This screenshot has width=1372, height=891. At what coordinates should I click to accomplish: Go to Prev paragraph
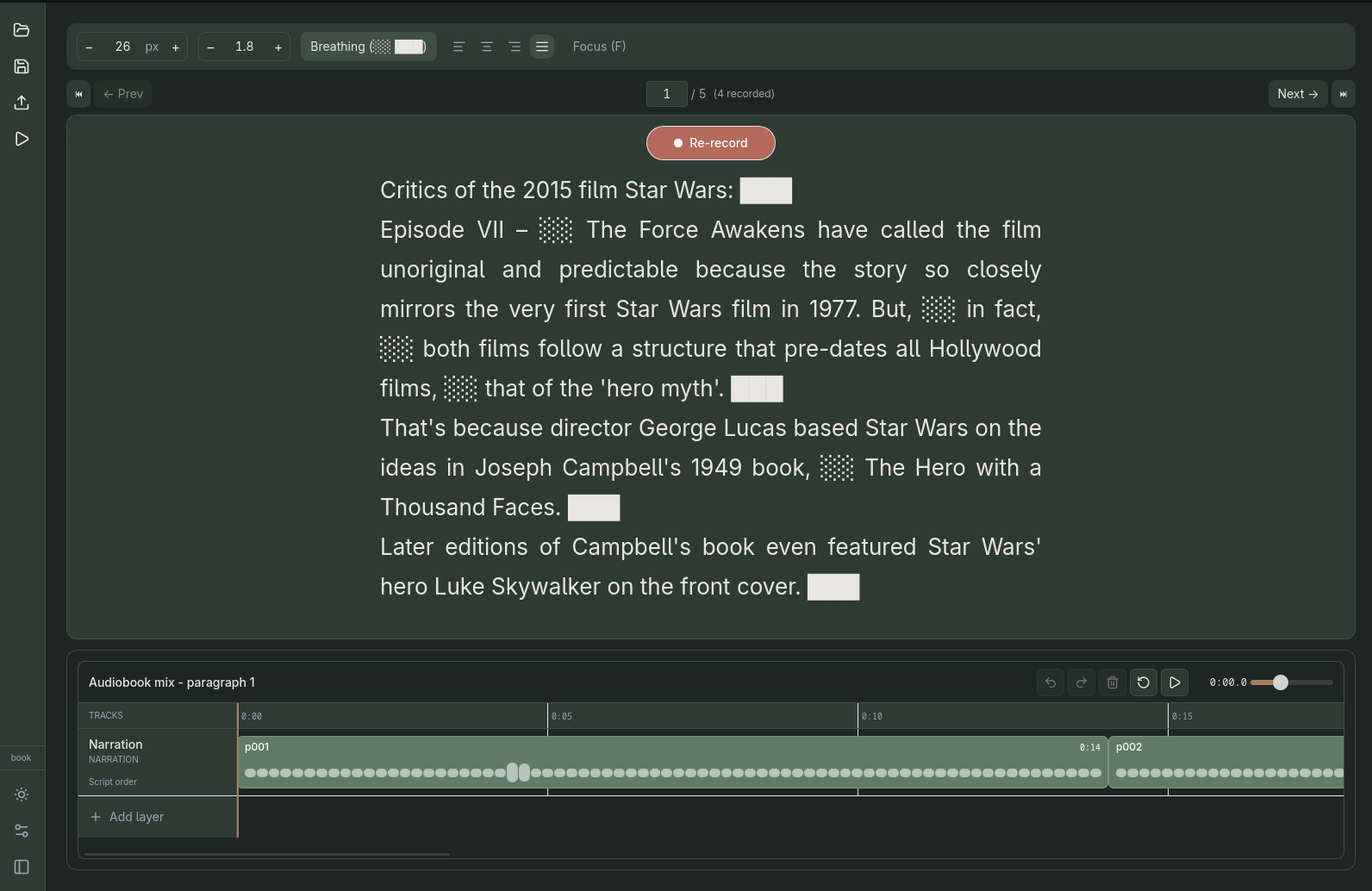[123, 94]
